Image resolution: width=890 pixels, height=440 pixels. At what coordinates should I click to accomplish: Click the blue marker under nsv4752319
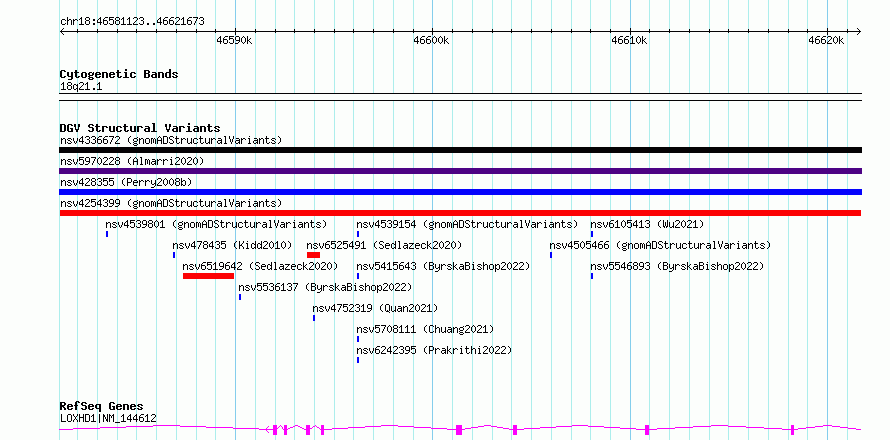[x=314, y=318]
